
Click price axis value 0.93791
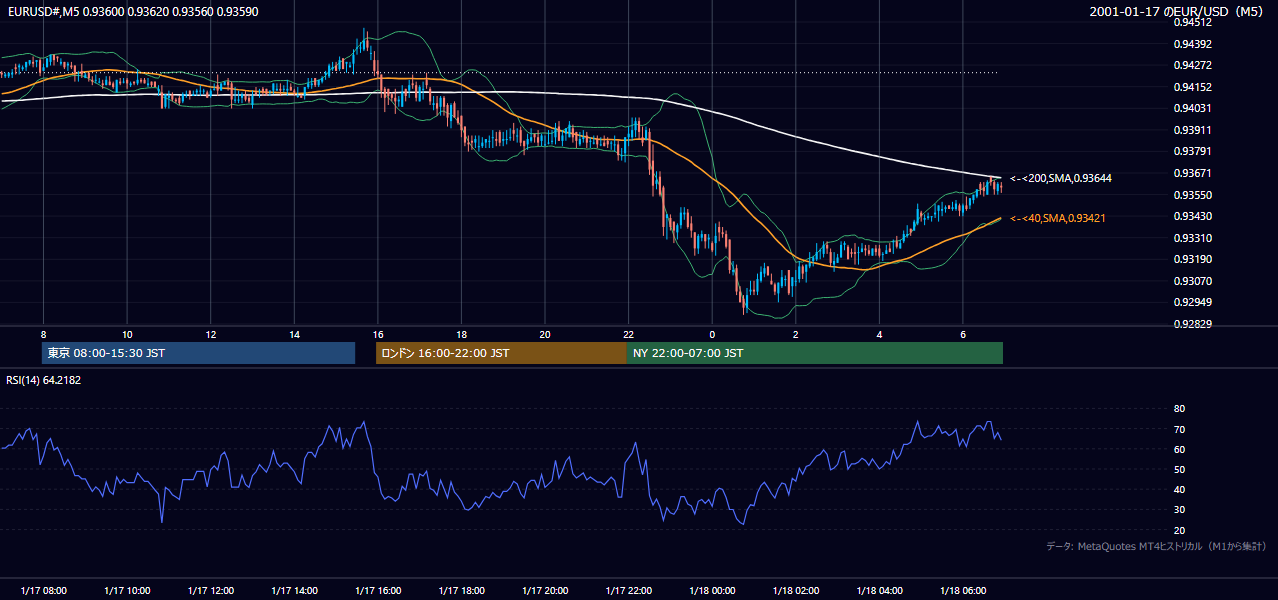(x=1192, y=151)
